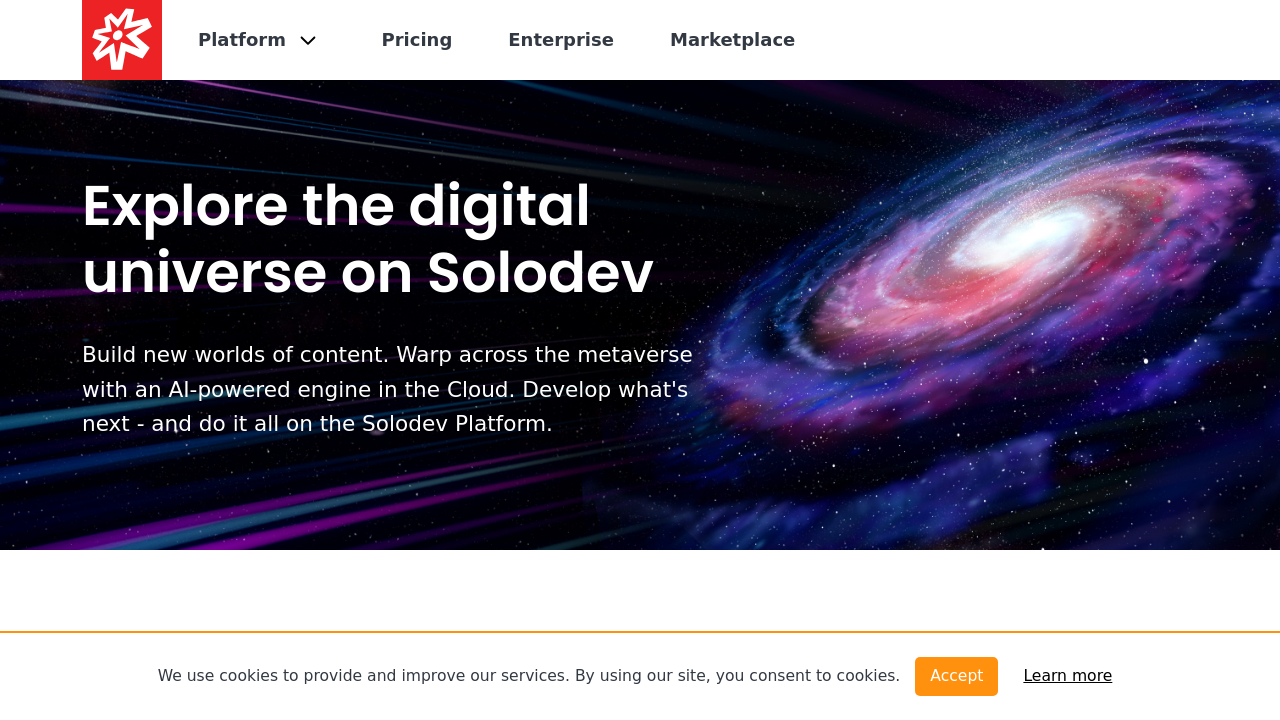The width and height of the screenshot is (1280, 720).
Task: Open the Enterprise nav link
Action: point(560,40)
